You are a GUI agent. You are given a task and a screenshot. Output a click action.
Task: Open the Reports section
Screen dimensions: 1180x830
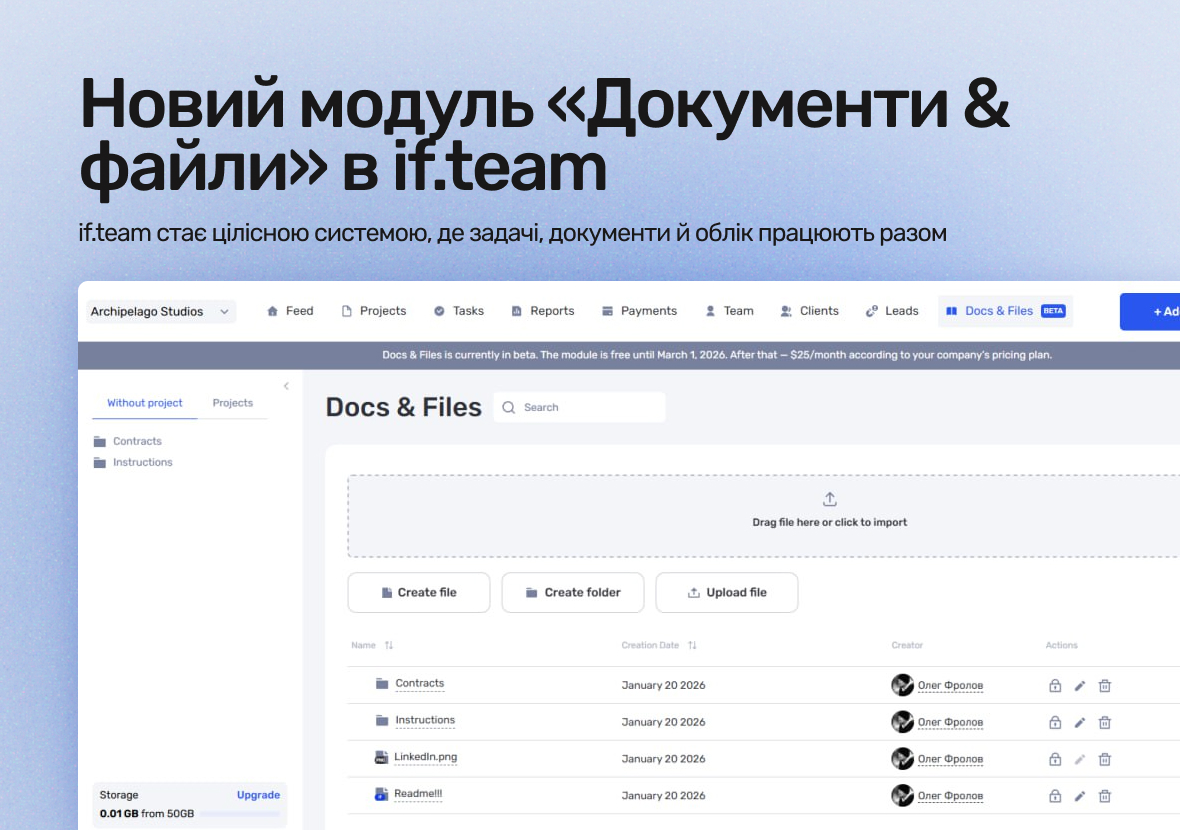click(543, 311)
